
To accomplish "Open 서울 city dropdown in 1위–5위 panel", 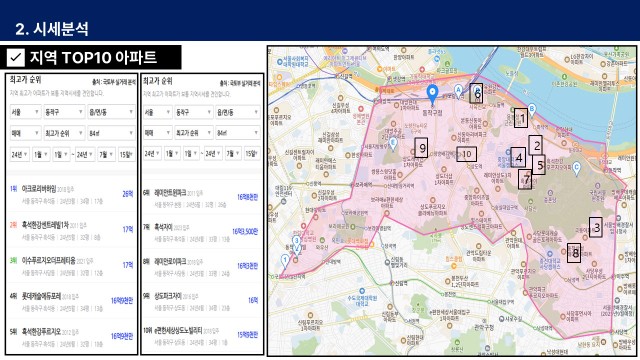I will click(25, 111).
